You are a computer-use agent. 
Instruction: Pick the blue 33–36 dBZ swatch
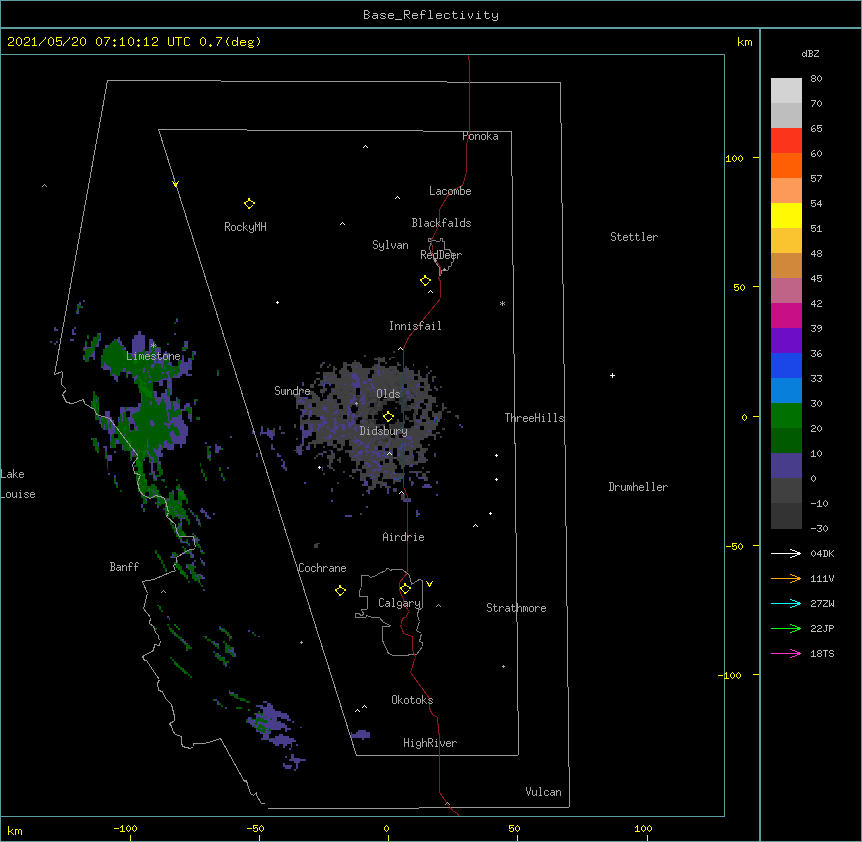coord(786,365)
